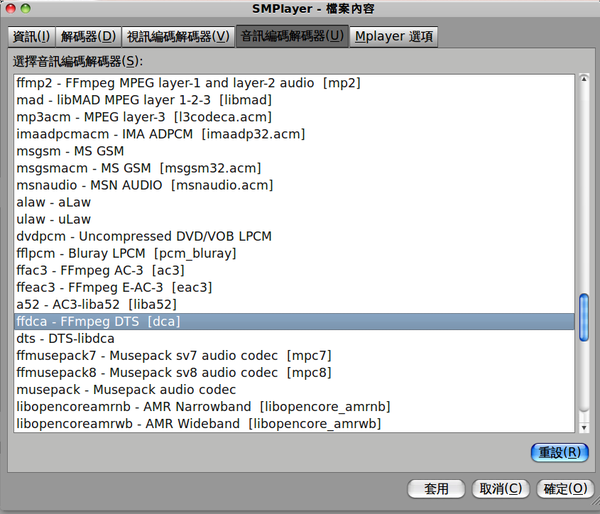
Task: Select ffmp2 - FFmpeg MPEG layer-1 and layer-2 audio
Action: (x=294, y=83)
